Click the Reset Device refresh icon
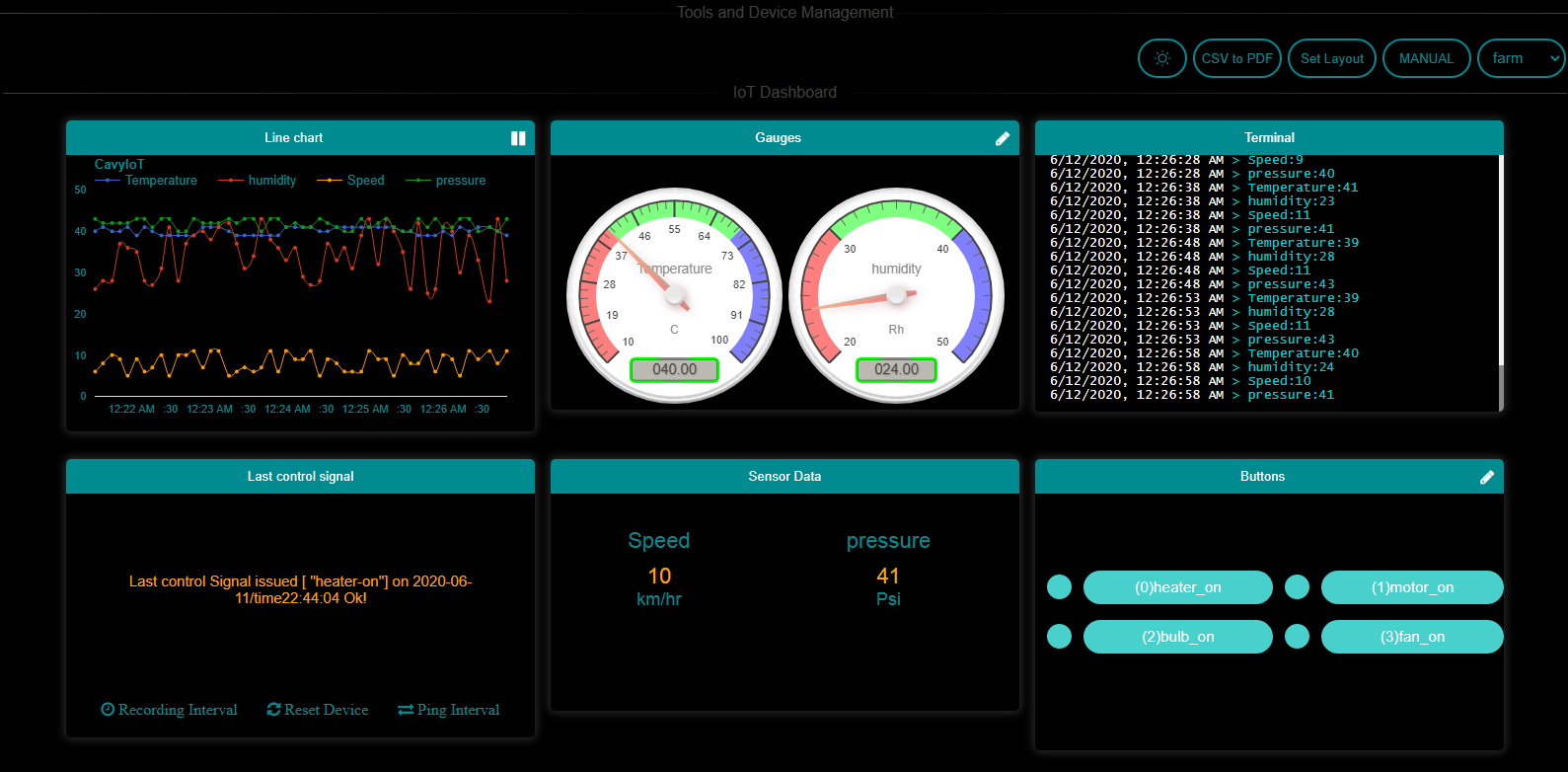 pyautogui.click(x=273, y=710)
